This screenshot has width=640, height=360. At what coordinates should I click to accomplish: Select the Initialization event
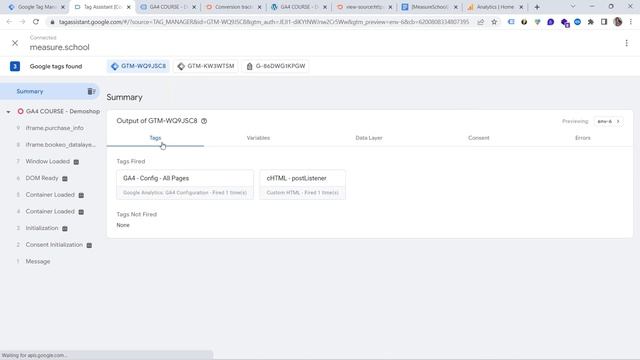pyautogui.click(x=42, y=228)
